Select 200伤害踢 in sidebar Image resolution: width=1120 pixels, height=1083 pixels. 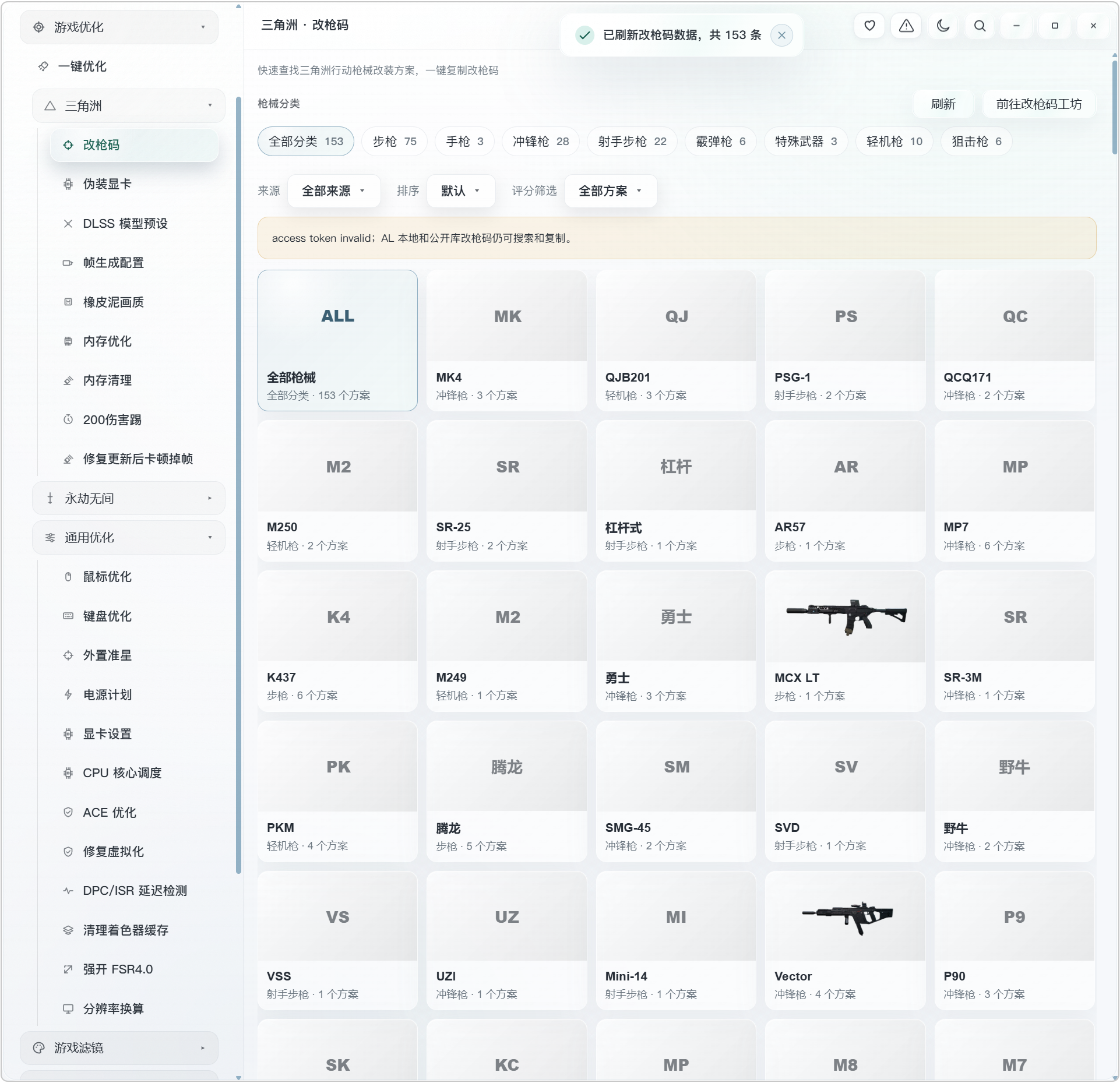coord(134,419)
